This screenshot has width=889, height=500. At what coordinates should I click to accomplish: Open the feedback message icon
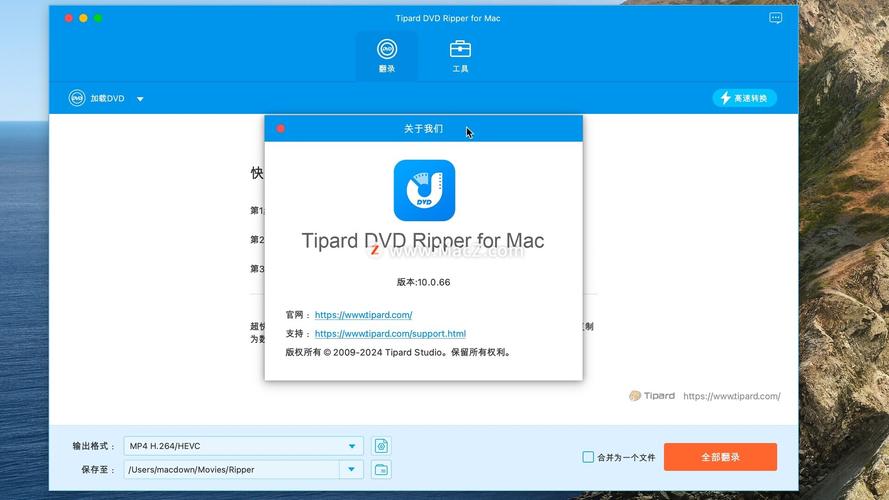click(775, 18)
